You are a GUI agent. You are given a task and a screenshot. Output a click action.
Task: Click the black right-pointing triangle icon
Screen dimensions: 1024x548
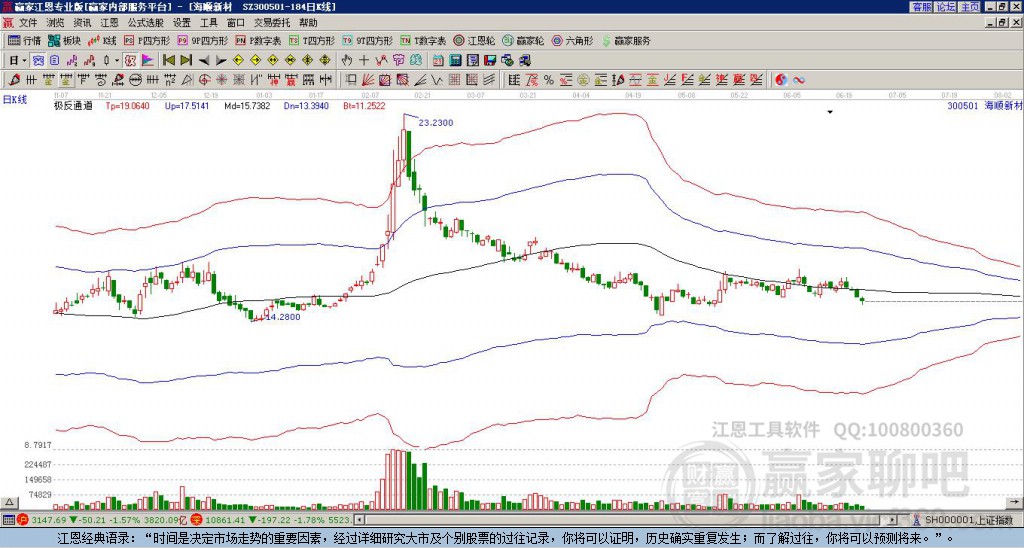[x=221, y=60]
